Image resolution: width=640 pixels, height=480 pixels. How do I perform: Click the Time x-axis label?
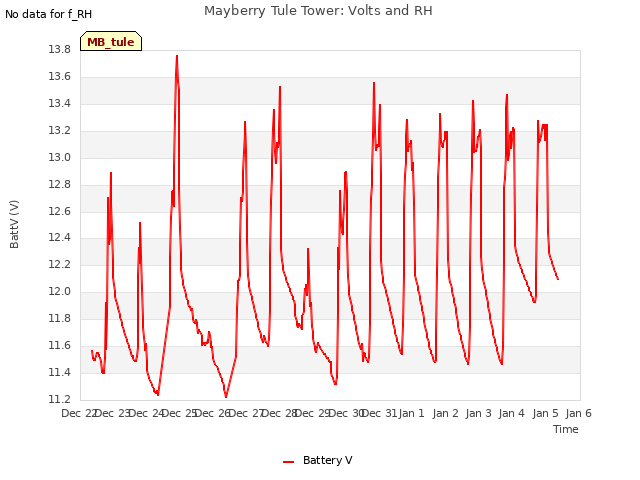point(566,429)
